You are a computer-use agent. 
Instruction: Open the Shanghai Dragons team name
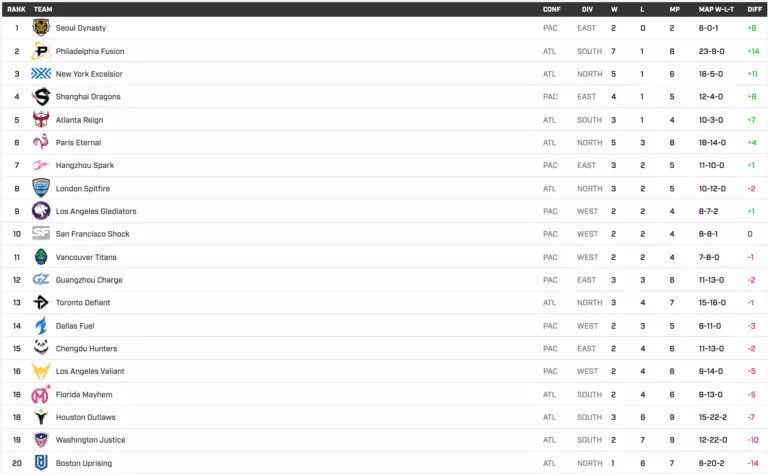point(88,96)
